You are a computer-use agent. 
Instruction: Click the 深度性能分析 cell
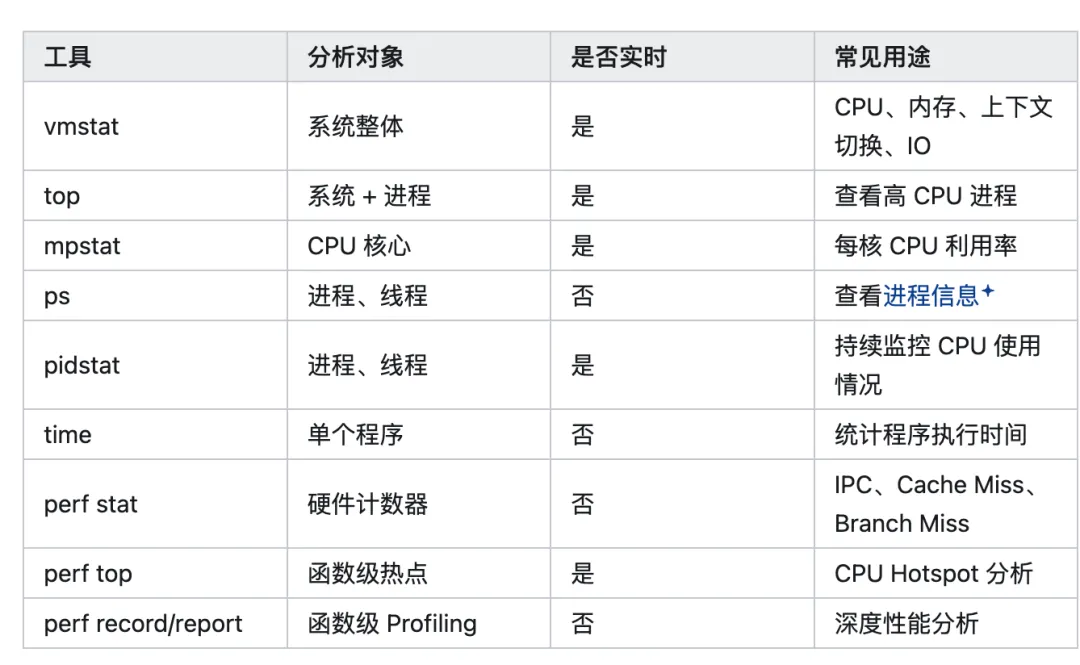coord(947,624)
